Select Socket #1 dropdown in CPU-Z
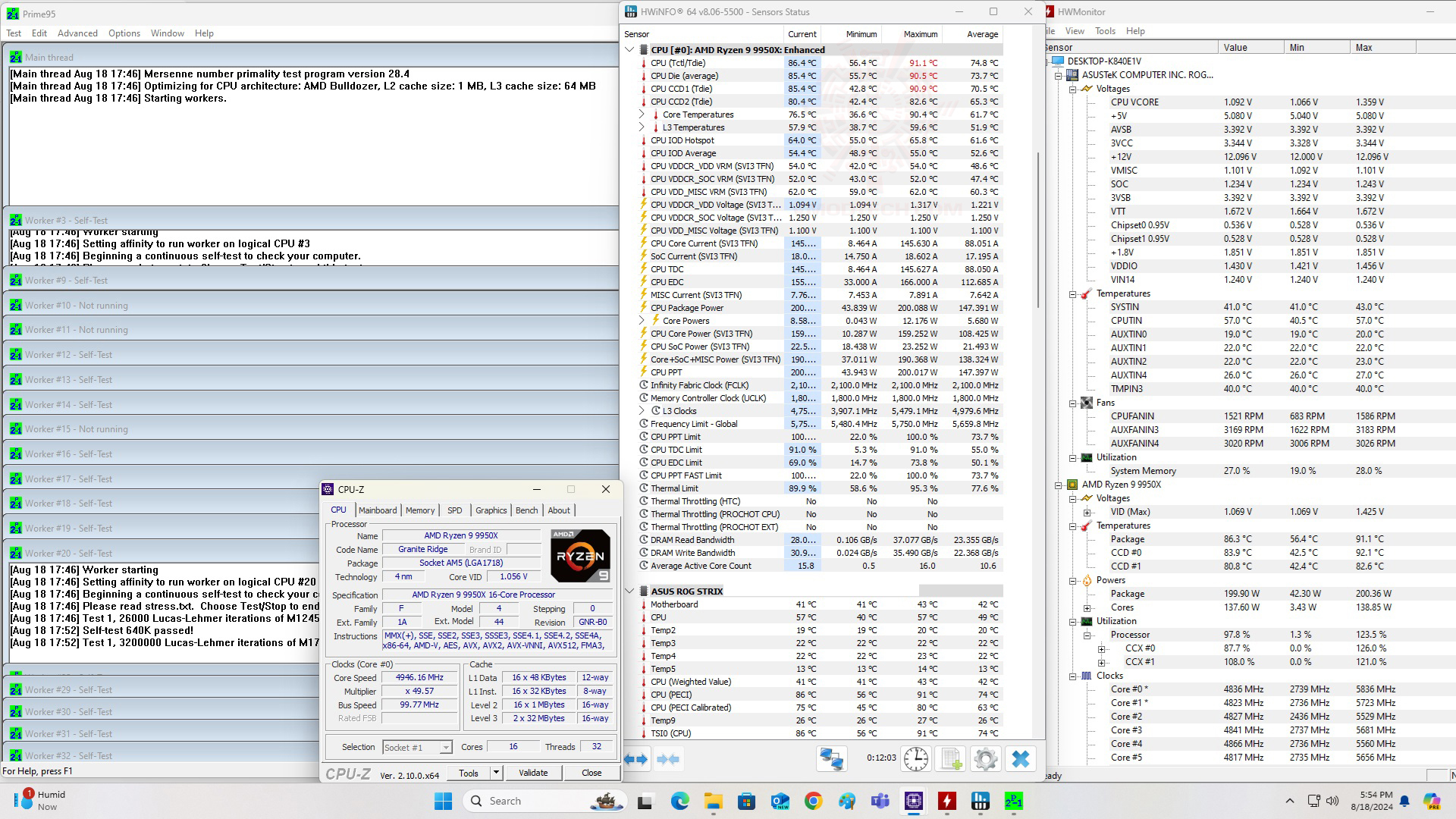 tap(415, 747)
